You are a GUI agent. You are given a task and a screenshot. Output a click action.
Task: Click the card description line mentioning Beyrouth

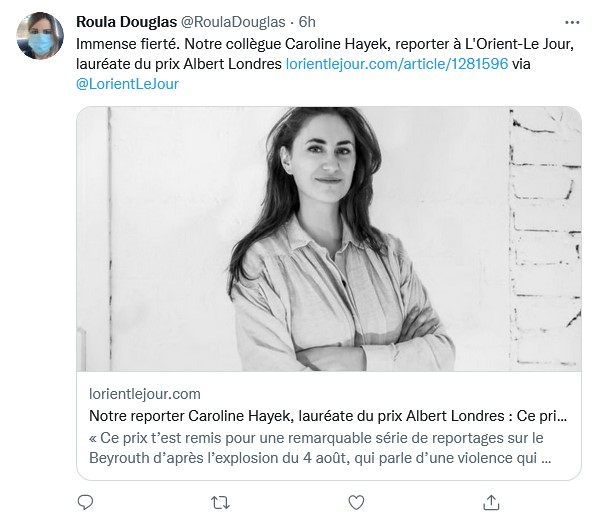(320, 458)
